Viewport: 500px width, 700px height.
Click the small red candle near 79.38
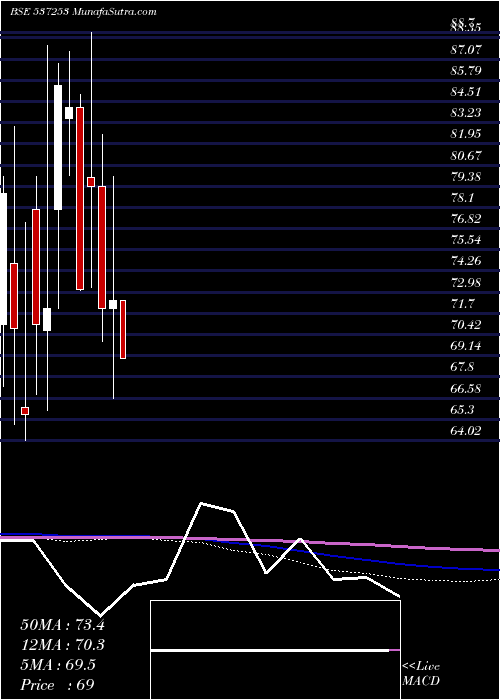[91, 182]
